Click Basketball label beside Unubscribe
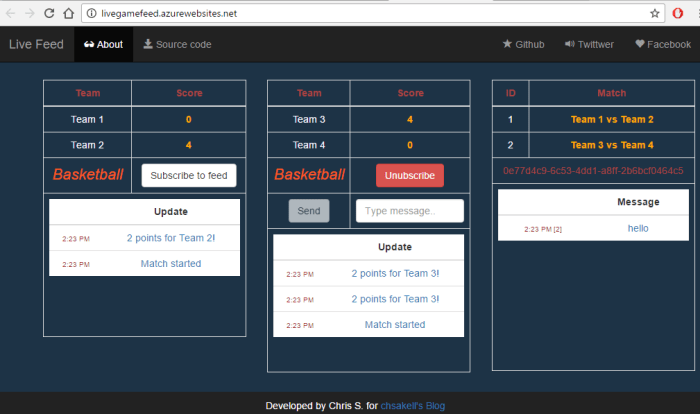The height and width of the screenshot is (414, 700). (x=309, y=175)
